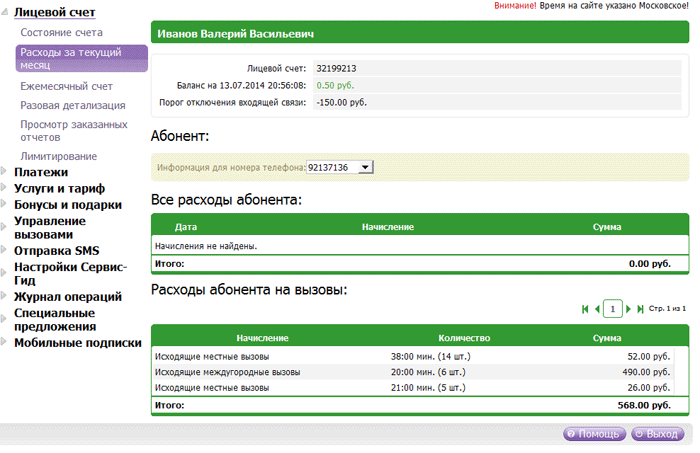Open the Лимитирование page
This screenshot has width=700, height=453.
(x=59, y=156)
